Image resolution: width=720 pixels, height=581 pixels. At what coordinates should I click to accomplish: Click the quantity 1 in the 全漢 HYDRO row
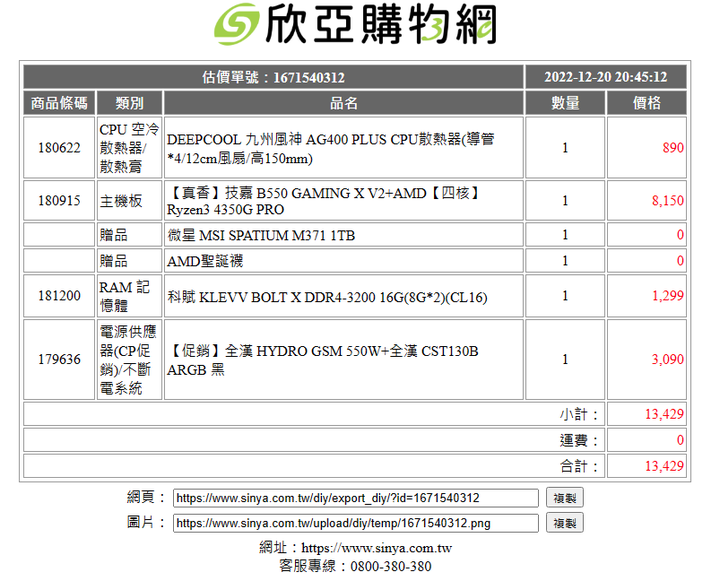(565, 359)
